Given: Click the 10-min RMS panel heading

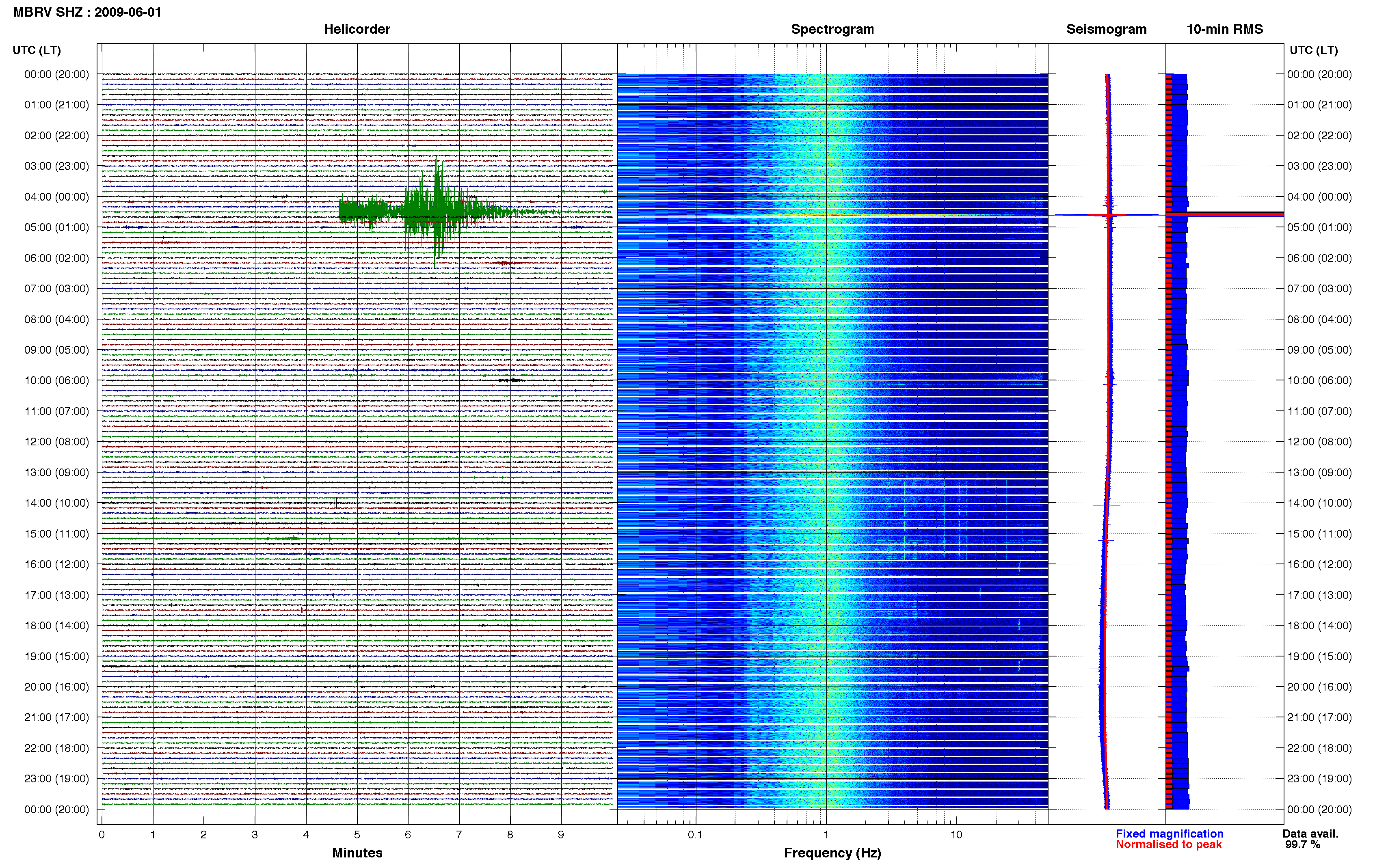Looking at the screenshot, I should click(x=1224, y=29).
